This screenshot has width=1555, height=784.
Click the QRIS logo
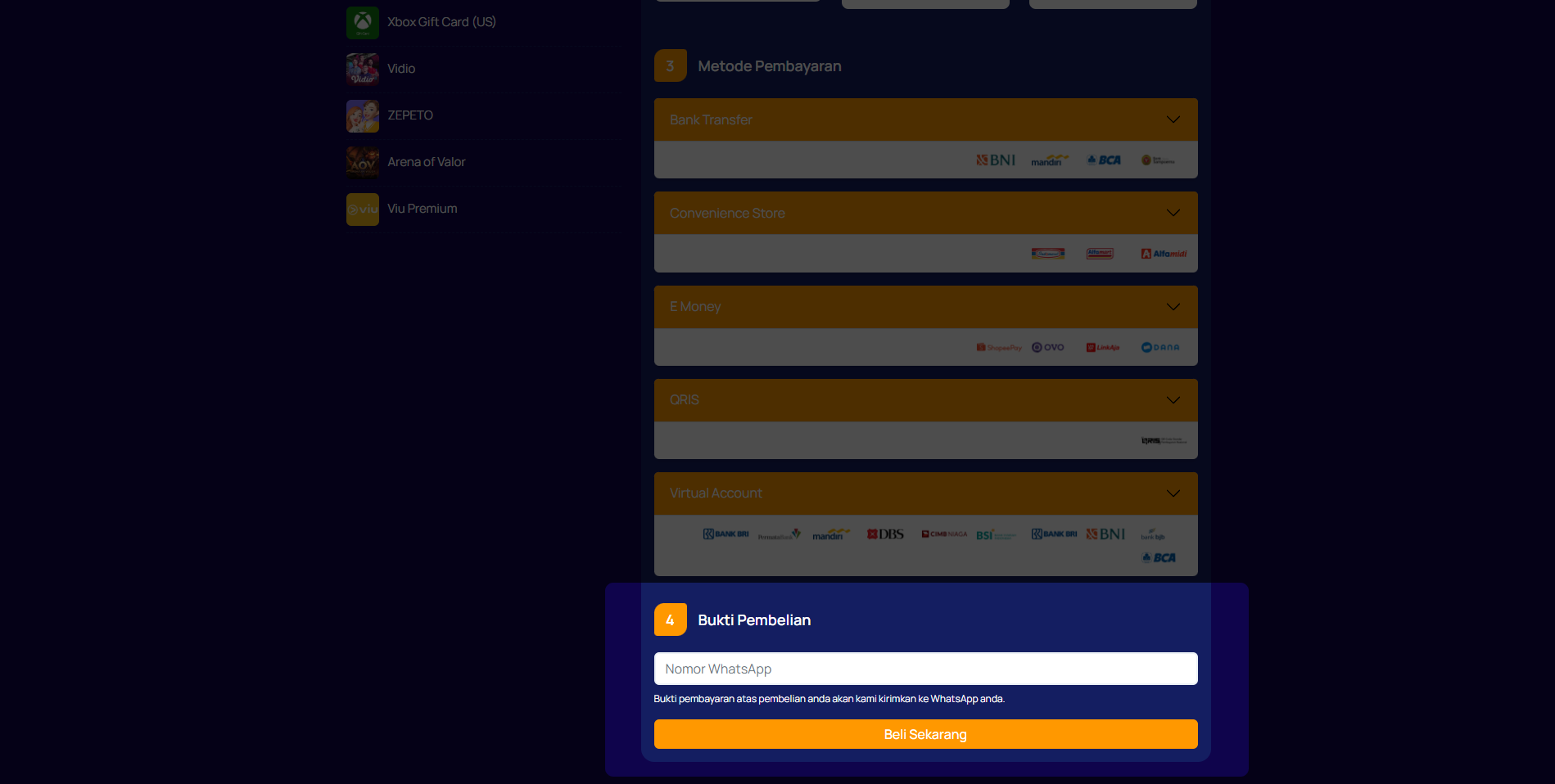(1164, 441)
